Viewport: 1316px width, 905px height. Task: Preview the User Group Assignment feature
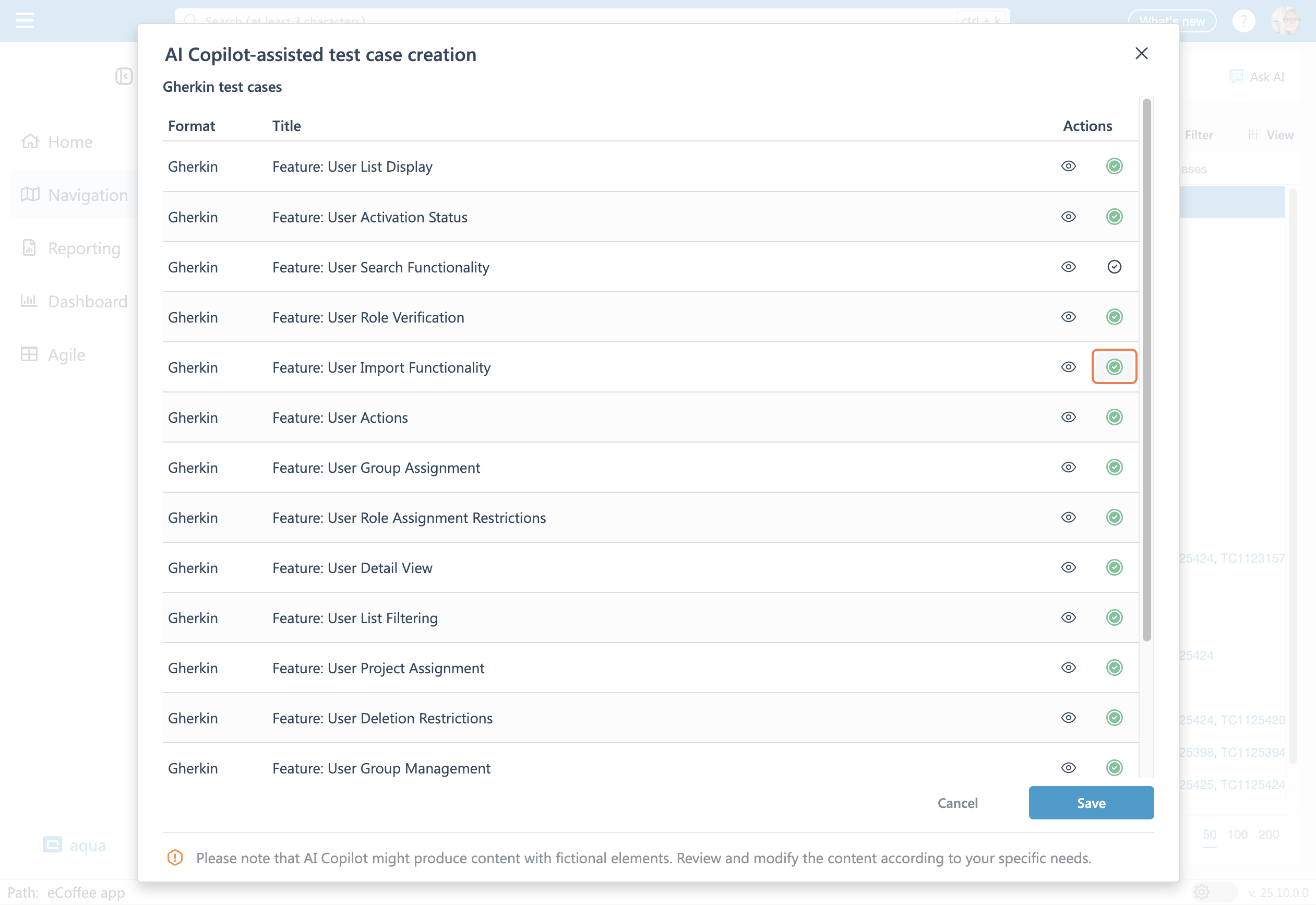pyautogui.click(x=1068, y=467)
